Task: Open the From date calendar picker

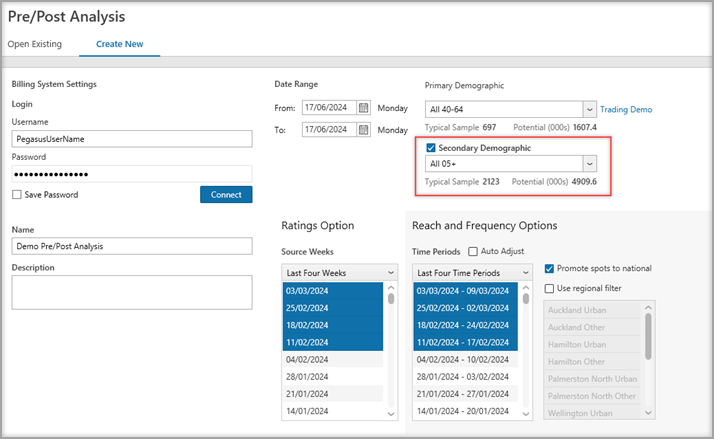Action: pos(363,108)
